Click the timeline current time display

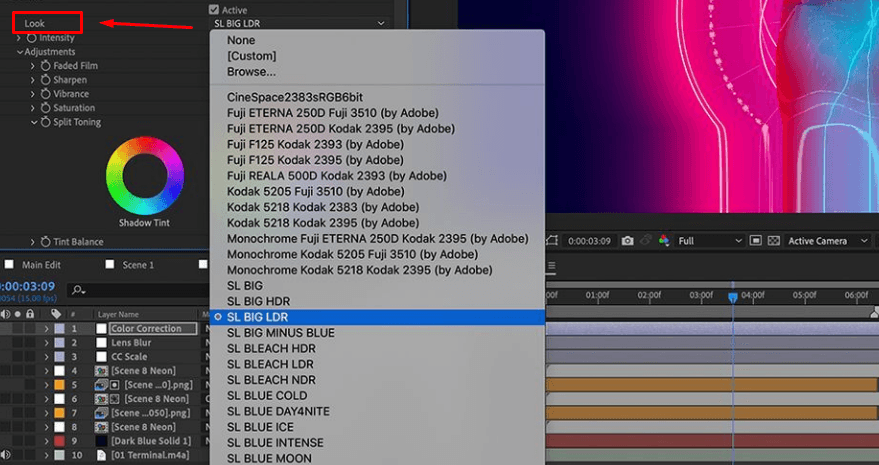pyautogui.click(x=27, y=287)
